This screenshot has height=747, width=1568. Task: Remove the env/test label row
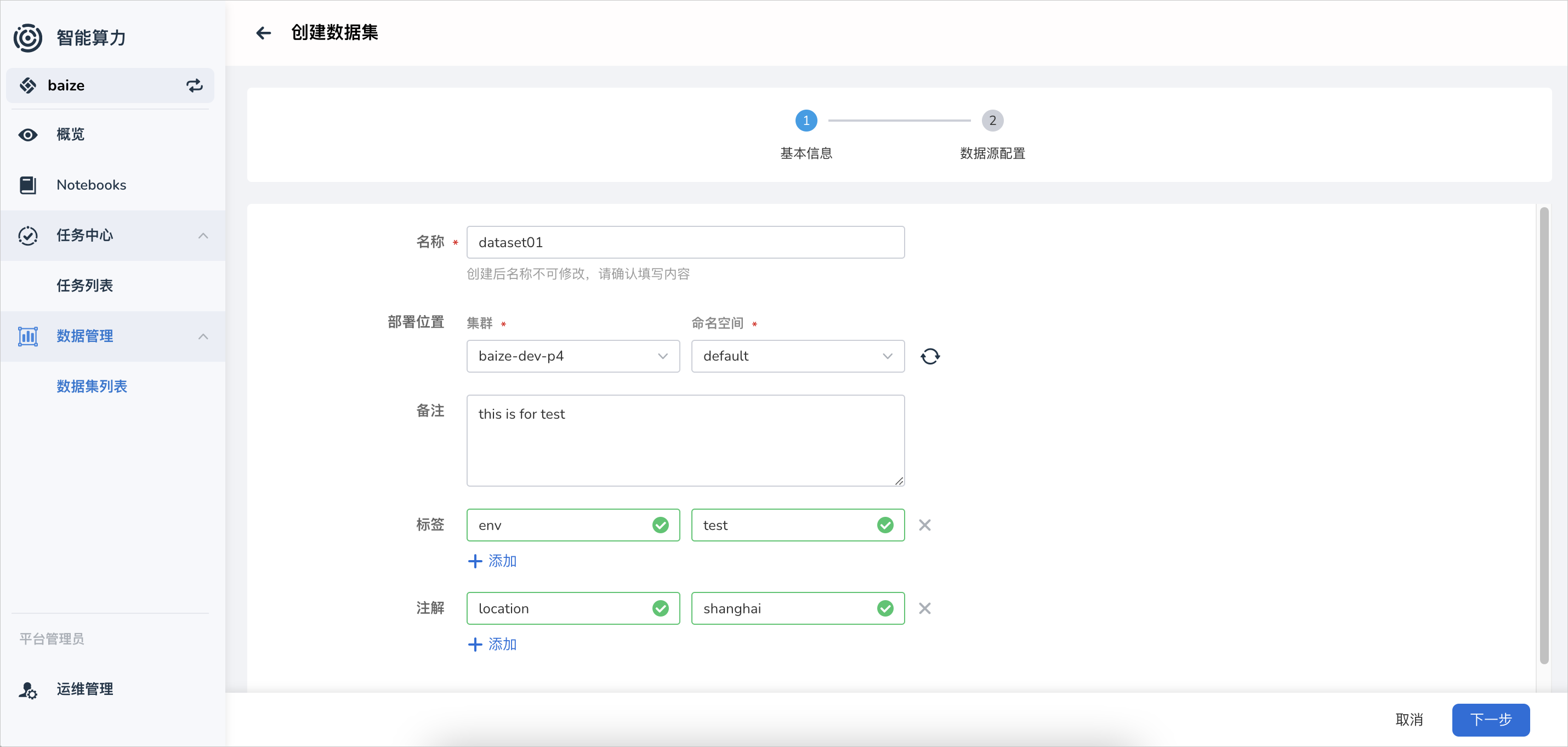924,525
